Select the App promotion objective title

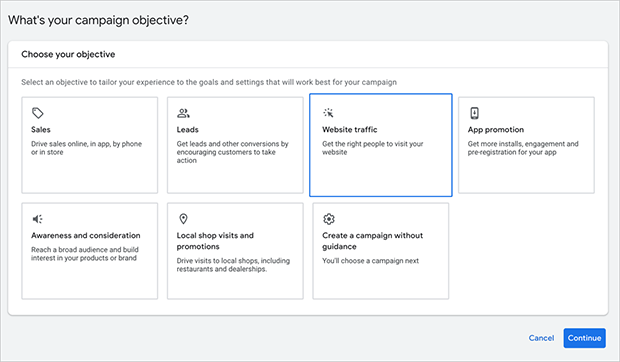point(496,130)
